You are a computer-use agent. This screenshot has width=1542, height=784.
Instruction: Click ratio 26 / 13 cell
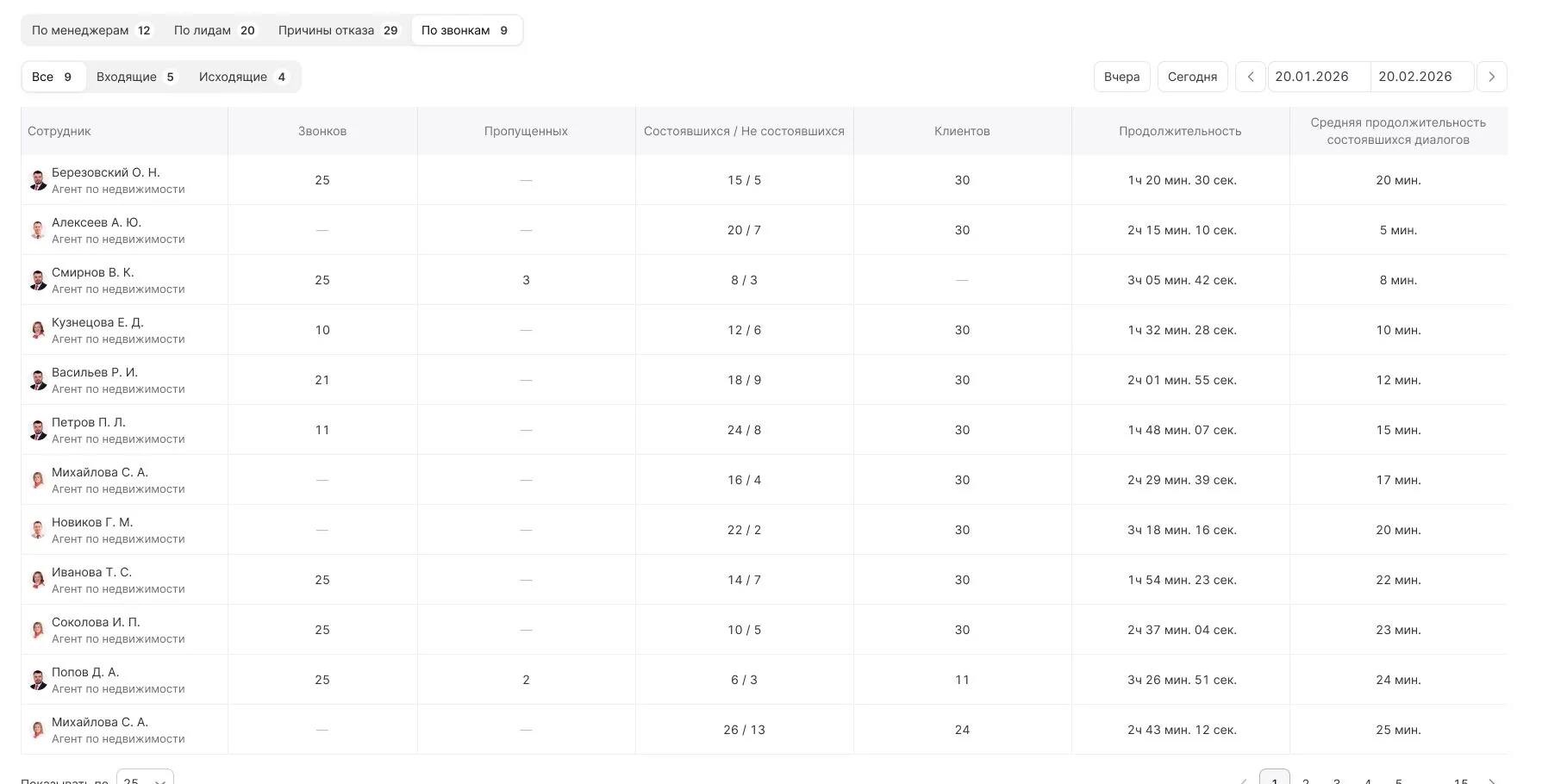744,730
